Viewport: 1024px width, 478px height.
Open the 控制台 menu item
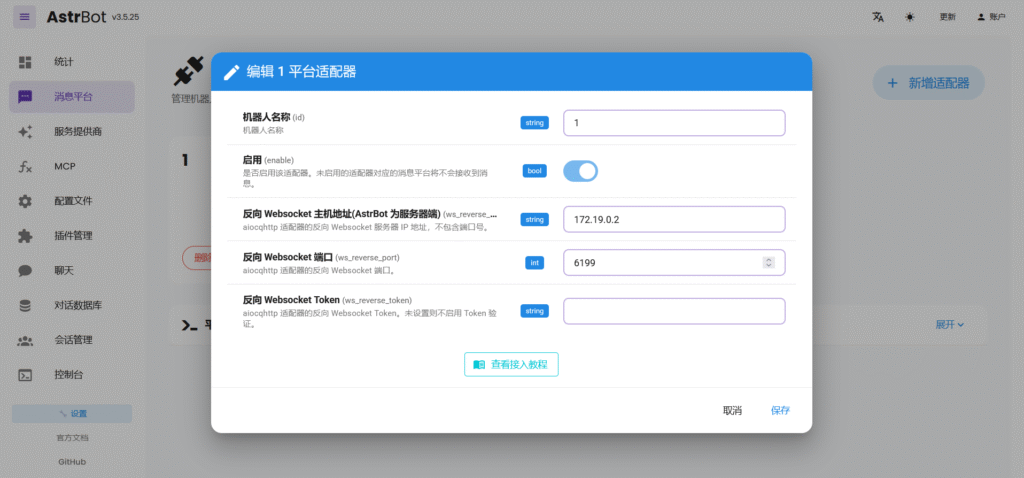point(72,375)
